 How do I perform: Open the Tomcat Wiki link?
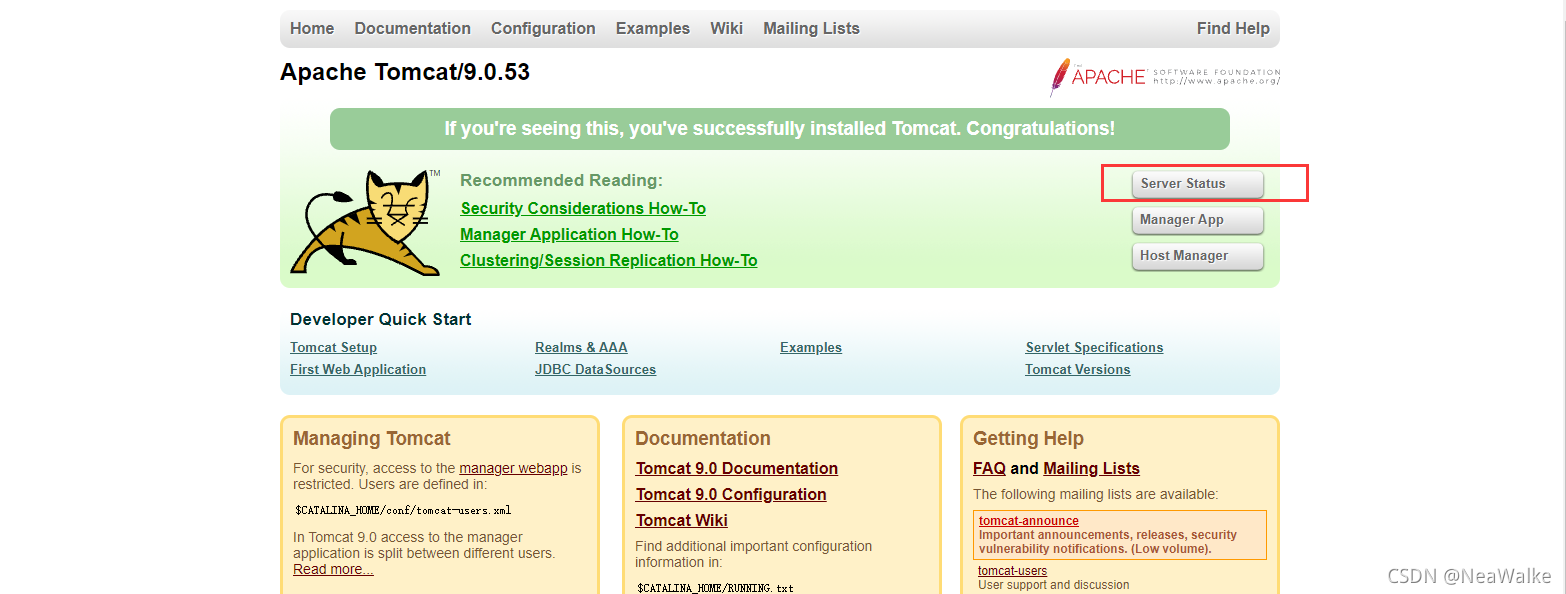point(682,521)
